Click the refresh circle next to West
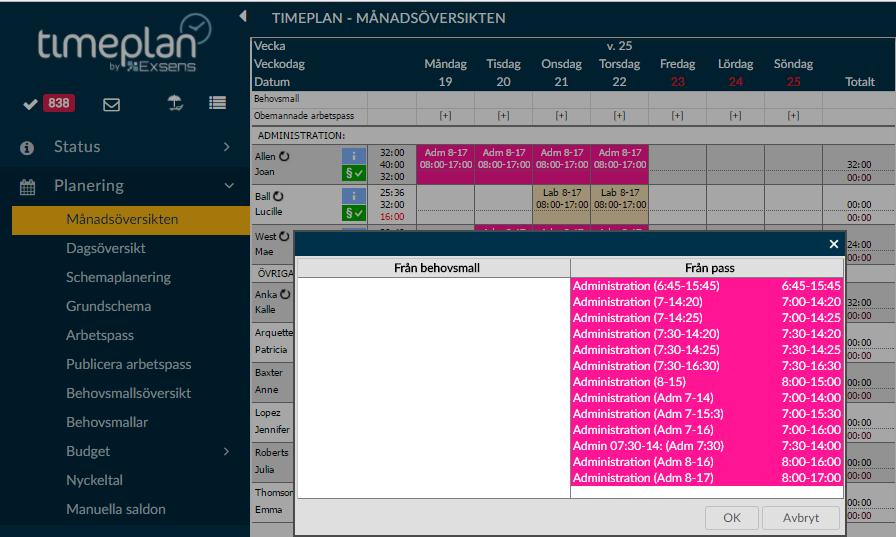The width and height of the screenshot is (896, 537). click(x=284, y=236)
